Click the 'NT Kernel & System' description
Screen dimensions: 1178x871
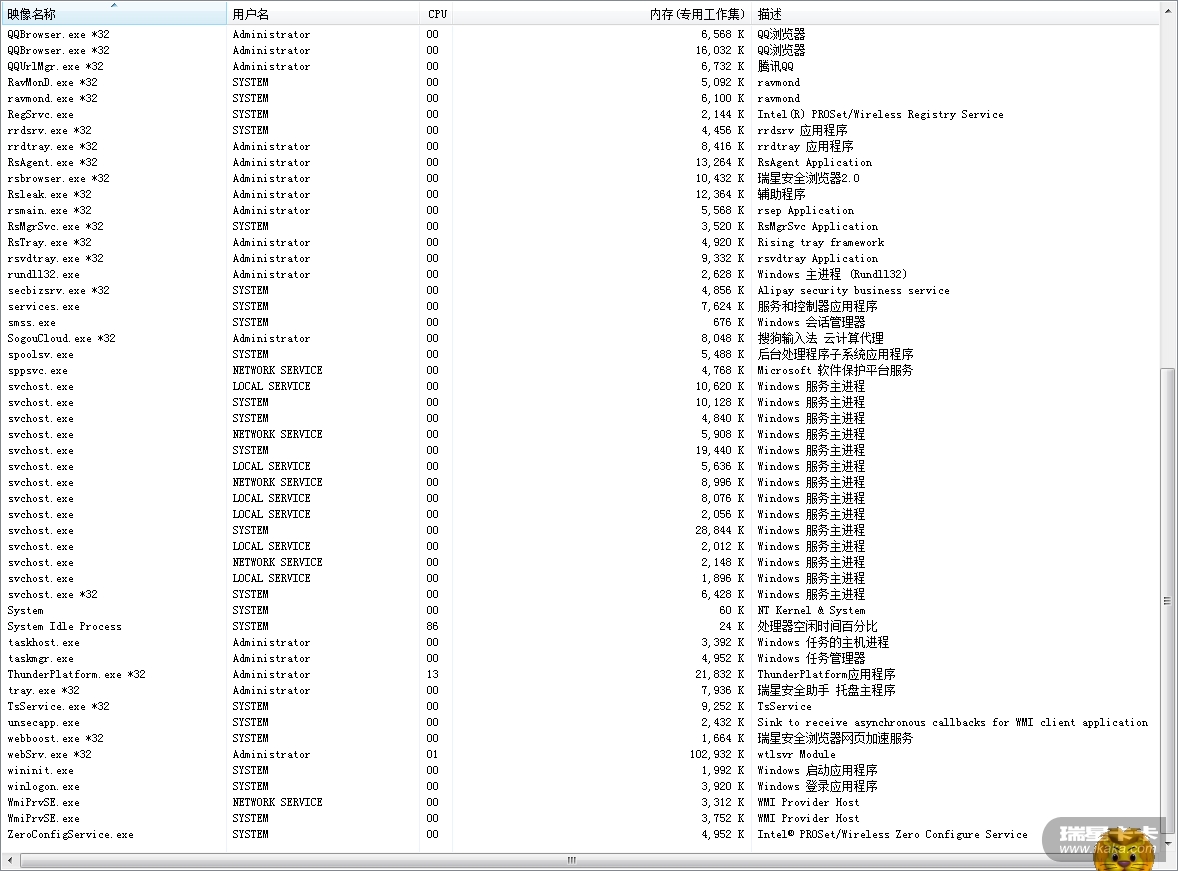[x=811, y=610]
